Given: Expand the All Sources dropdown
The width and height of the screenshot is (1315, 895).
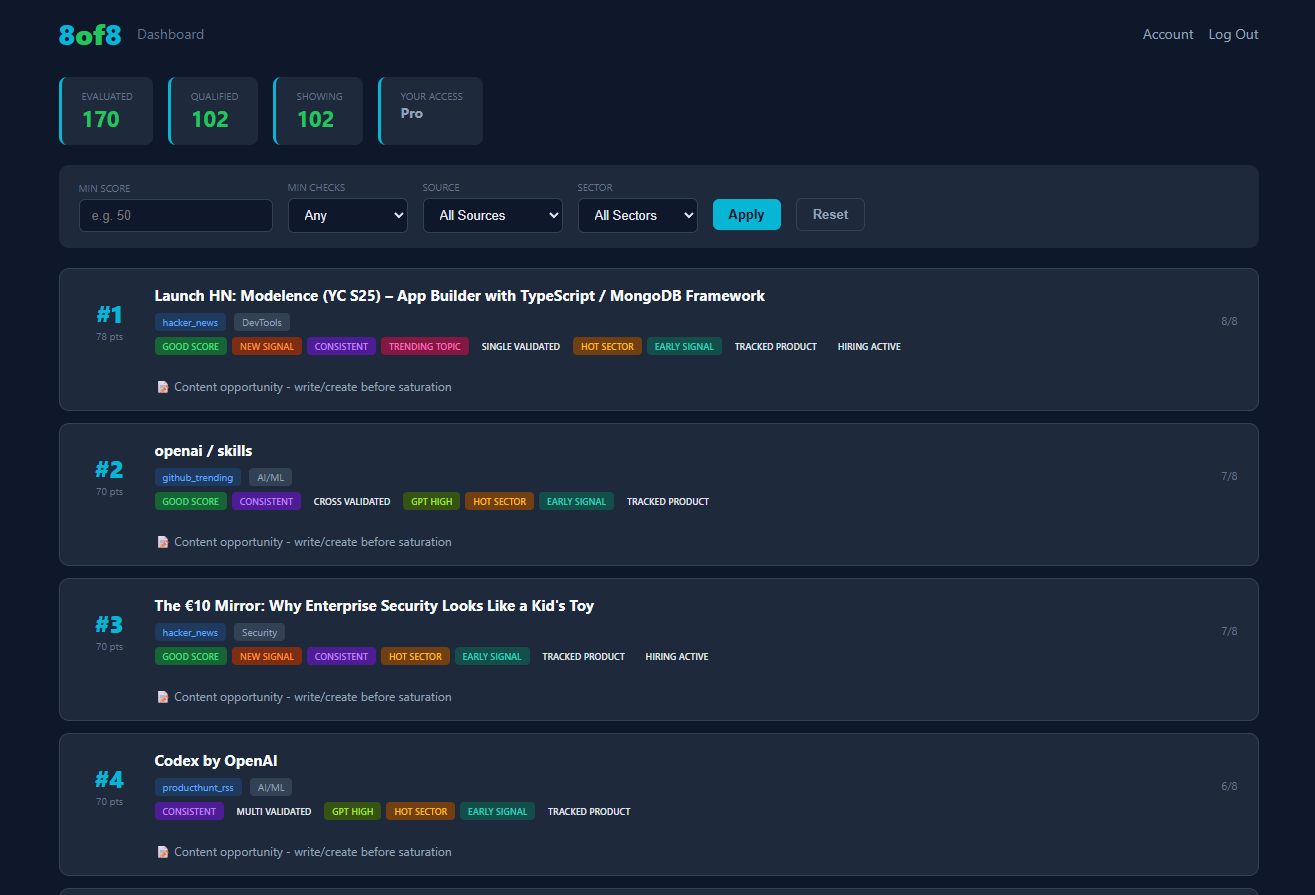Looking at the screenshot, I should [492, 215].
